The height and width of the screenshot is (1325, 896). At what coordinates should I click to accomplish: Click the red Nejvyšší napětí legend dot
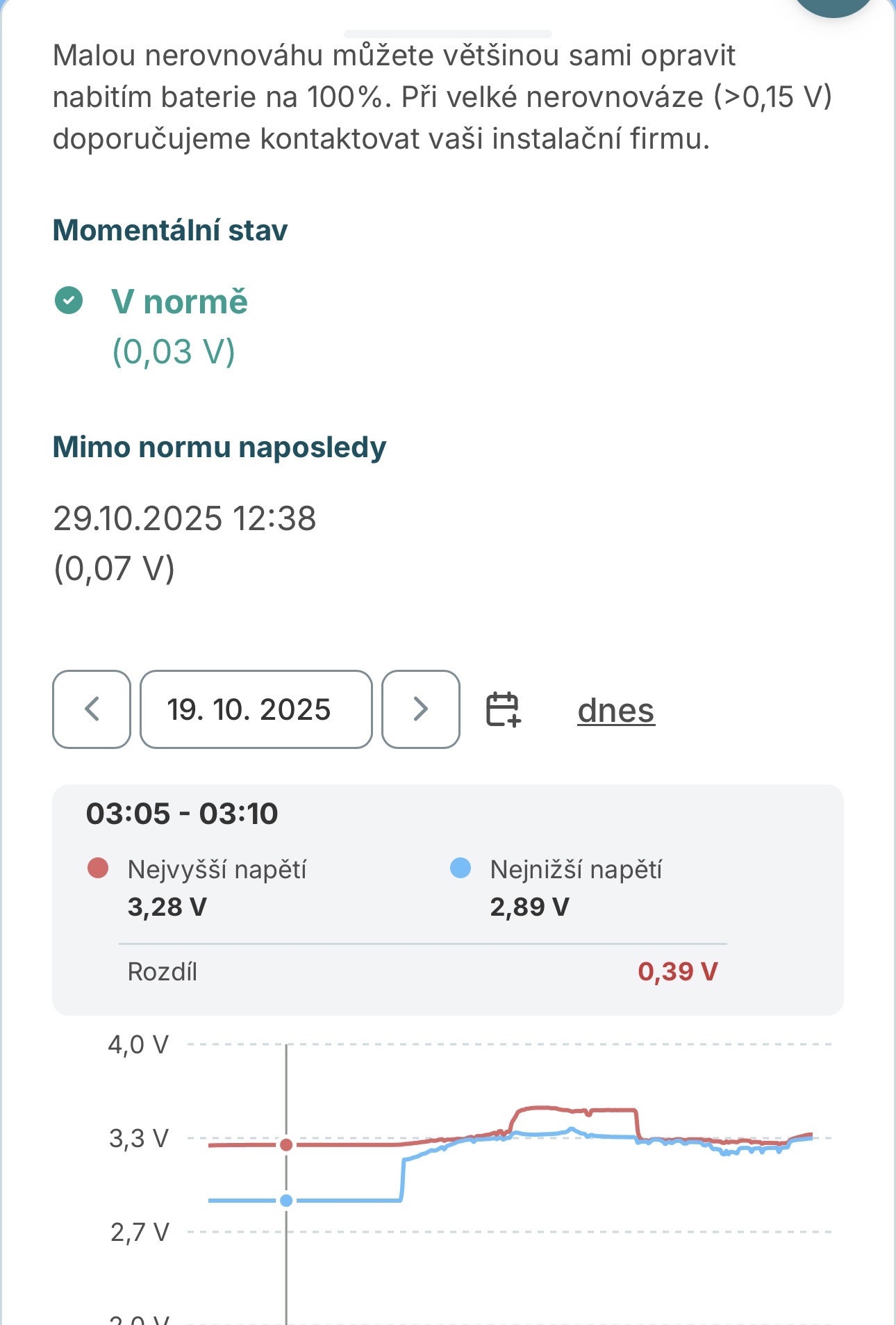[x=98, y=869]
